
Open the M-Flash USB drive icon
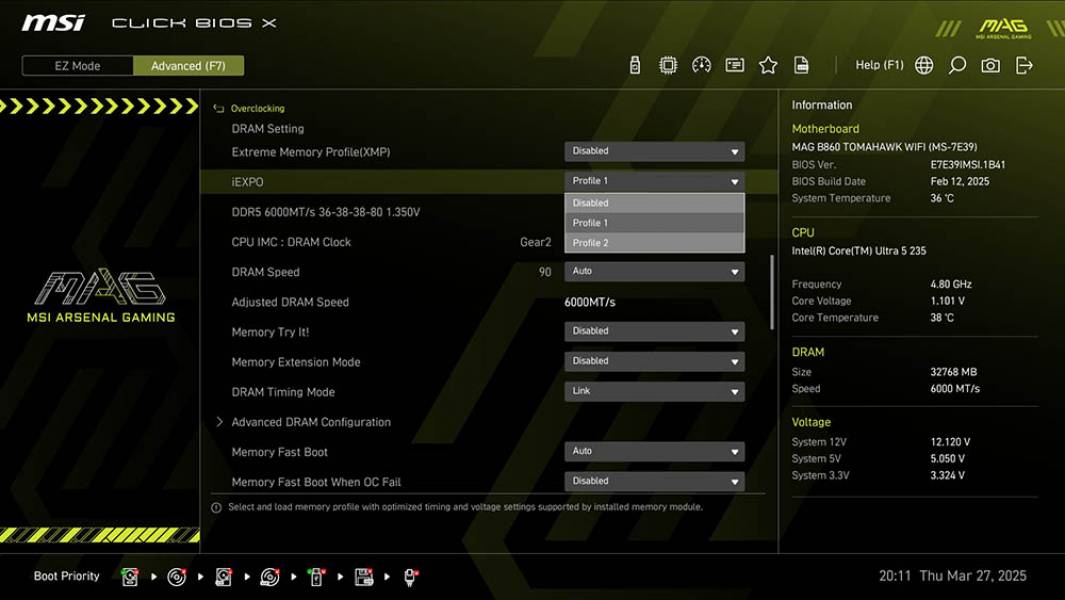(634, 65)
